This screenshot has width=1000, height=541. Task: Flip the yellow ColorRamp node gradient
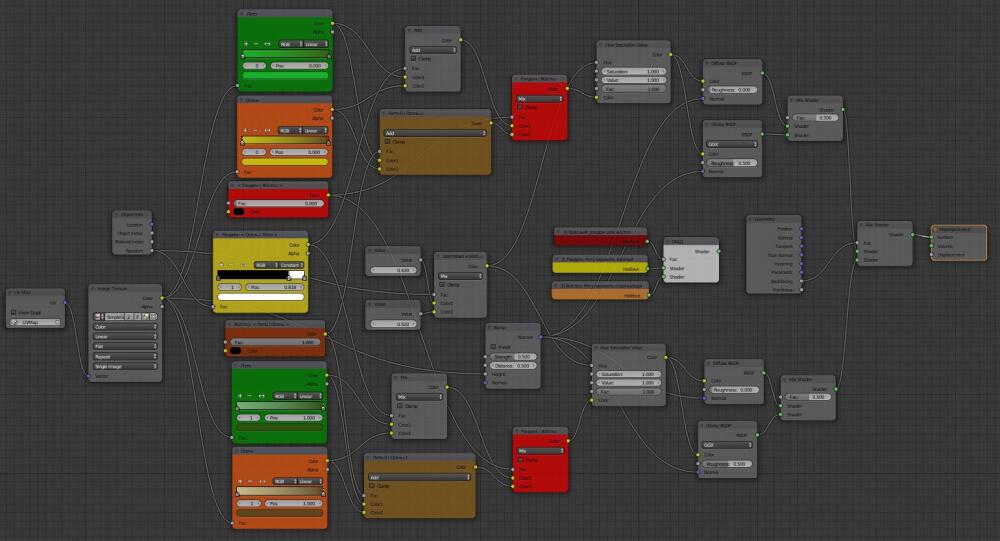point(243,265)
